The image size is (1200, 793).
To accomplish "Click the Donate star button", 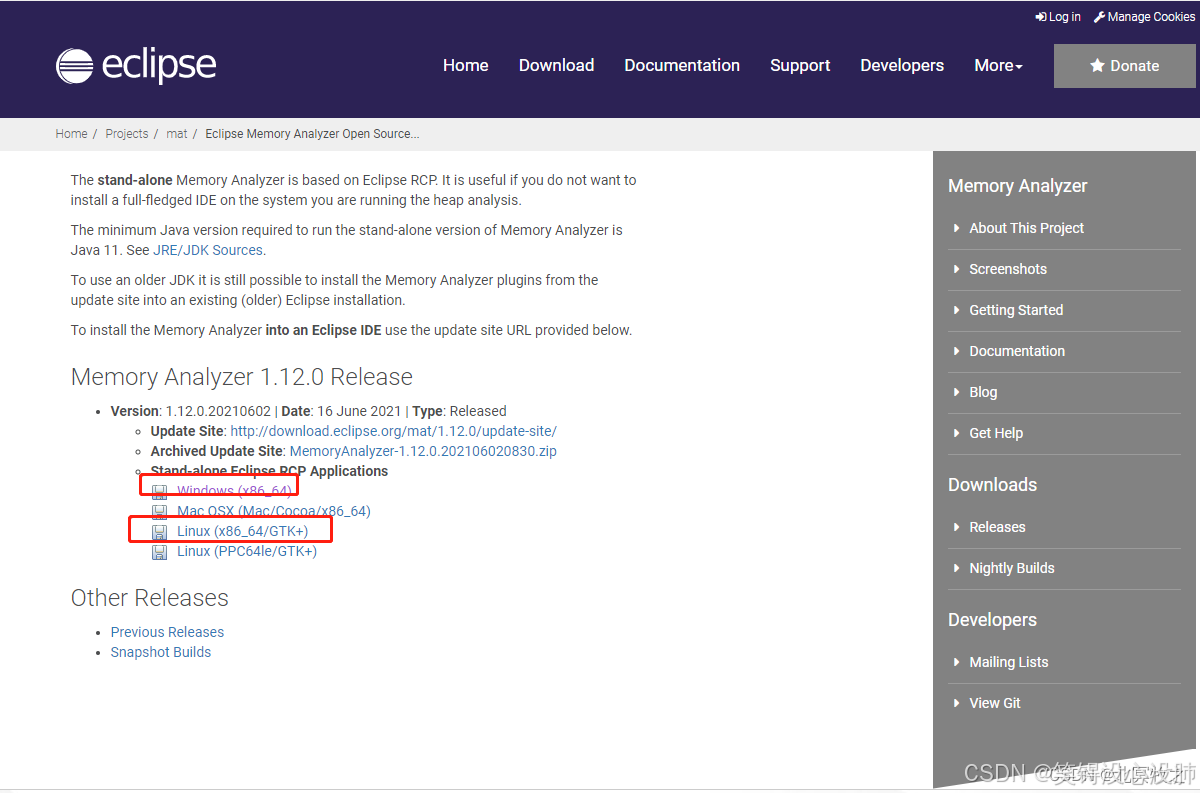I will [1124, 66].
